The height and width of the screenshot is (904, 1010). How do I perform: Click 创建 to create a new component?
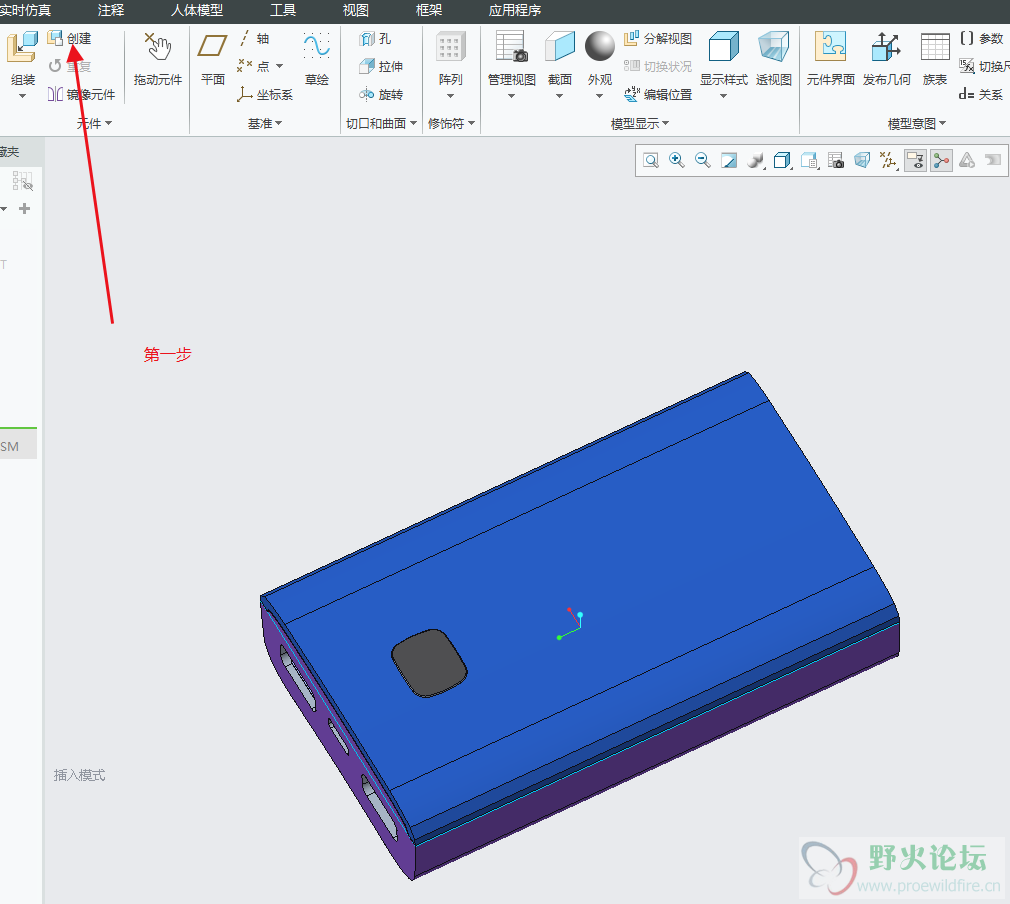point(70,39)
